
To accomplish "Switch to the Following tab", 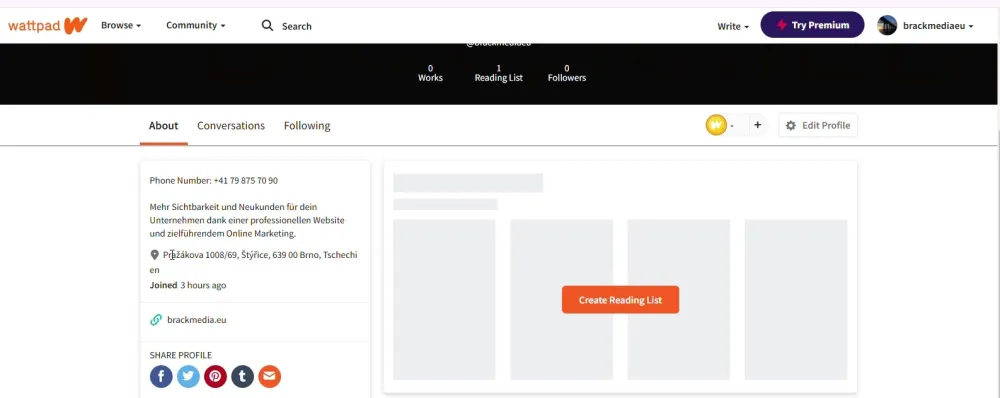I will pyautogui.click(x=307, y=126).
